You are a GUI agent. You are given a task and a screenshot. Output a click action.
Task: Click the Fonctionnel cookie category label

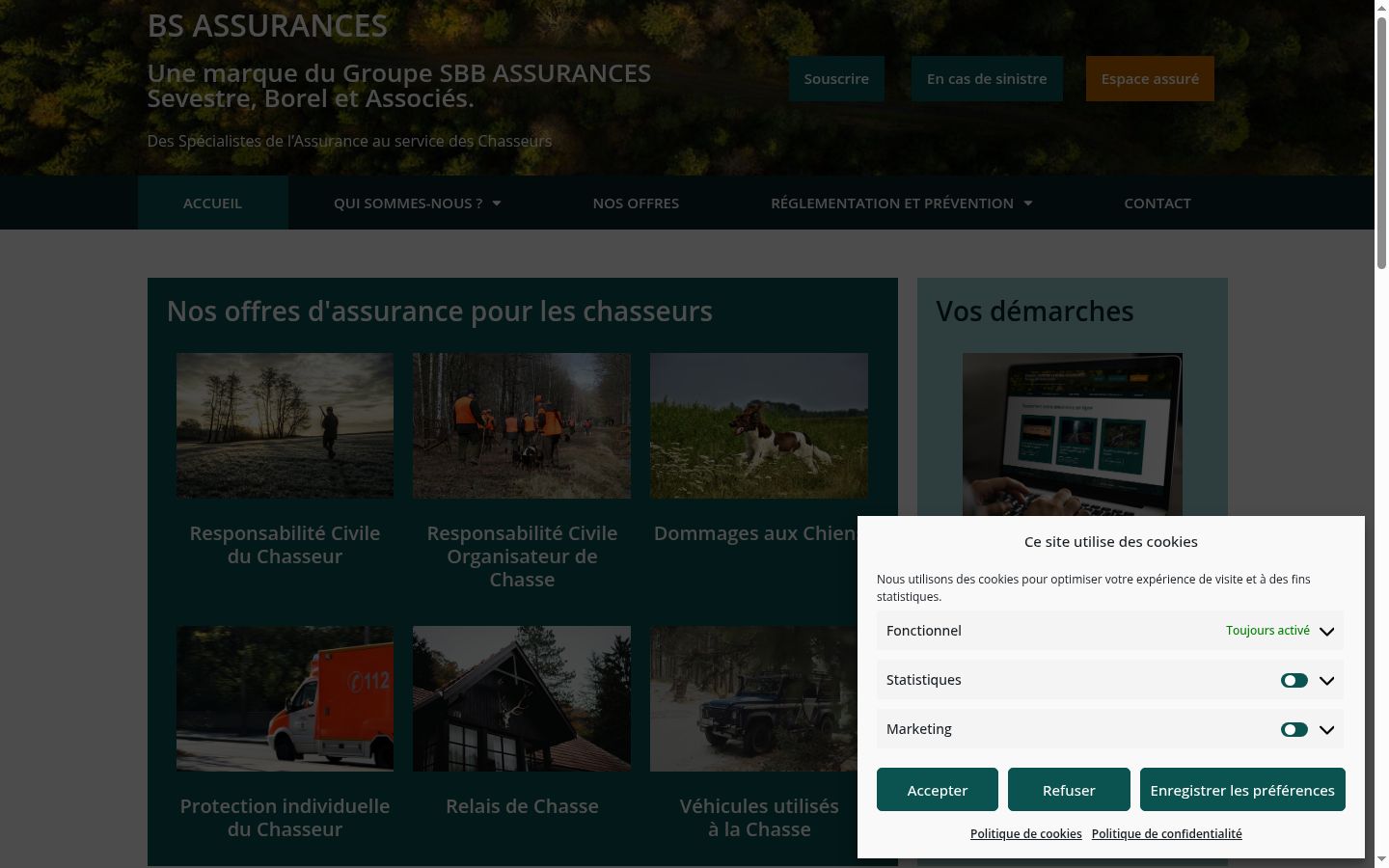coord(924,631)
